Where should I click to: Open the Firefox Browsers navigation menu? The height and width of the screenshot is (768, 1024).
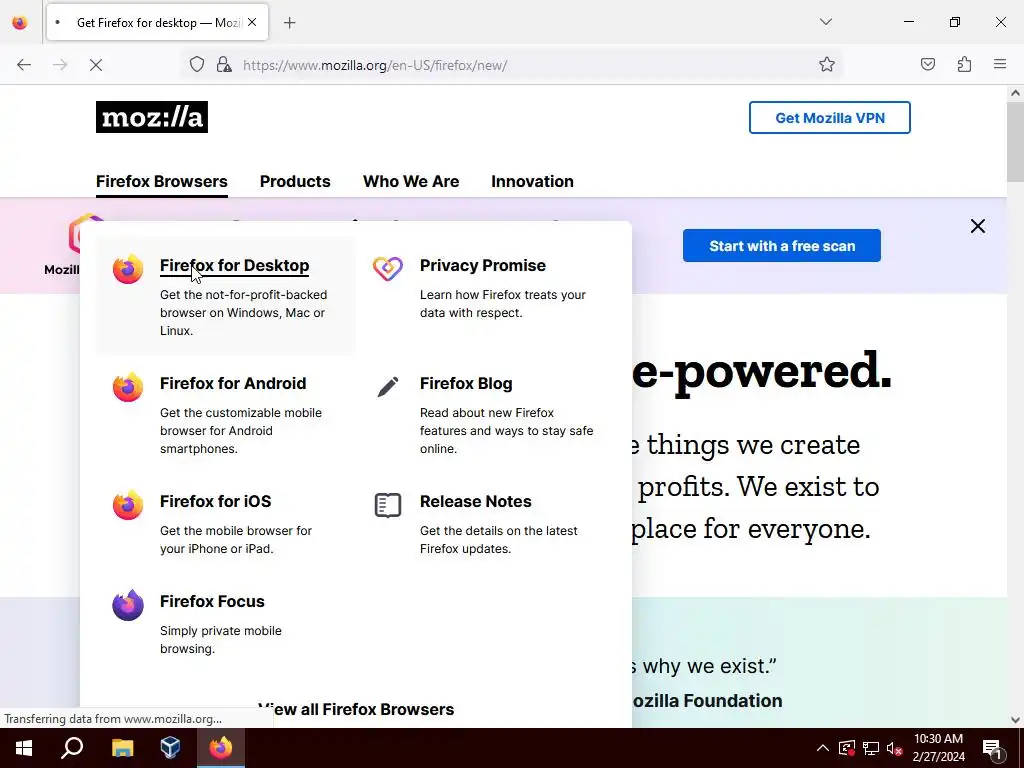(x=162, y=182)
